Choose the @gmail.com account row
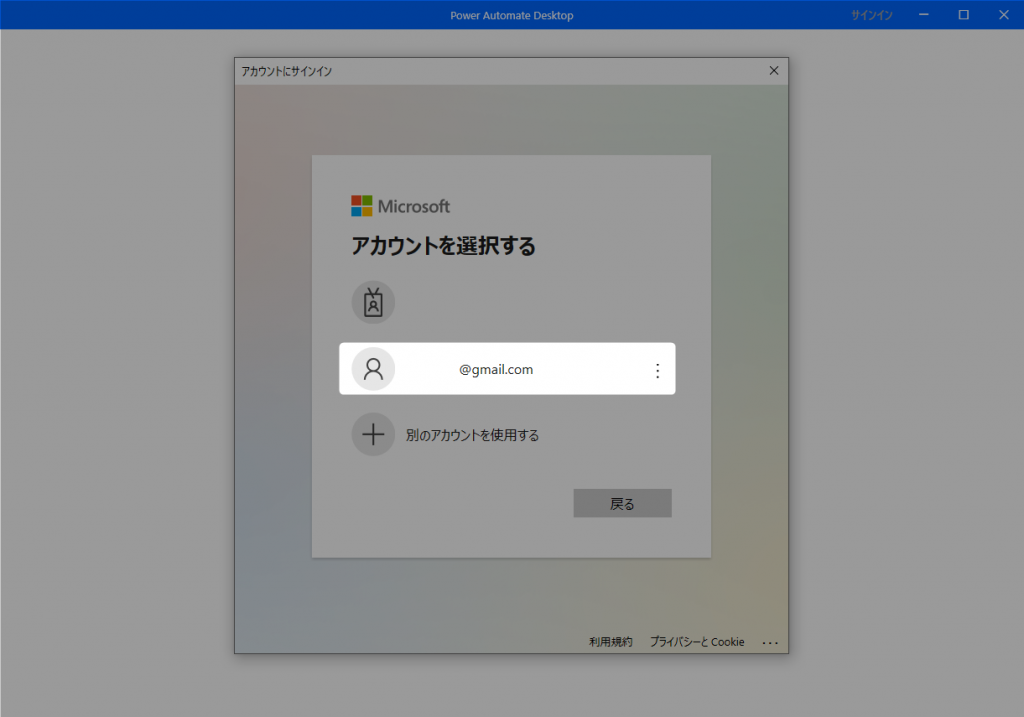 click(507, 368)
